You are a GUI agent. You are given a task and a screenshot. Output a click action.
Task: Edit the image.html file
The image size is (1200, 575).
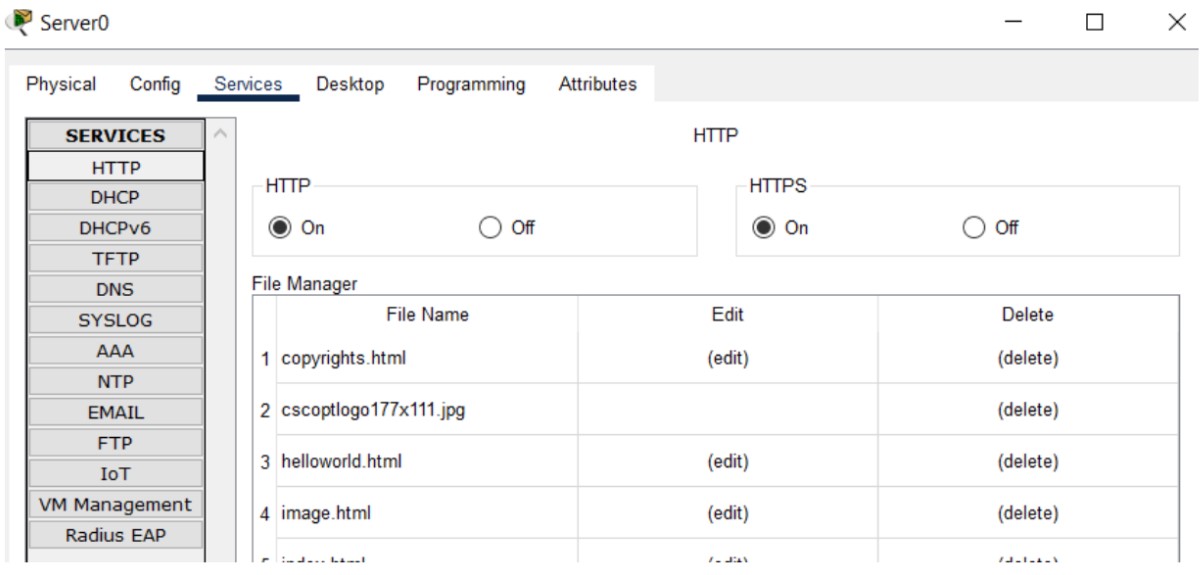coord(728,514)
